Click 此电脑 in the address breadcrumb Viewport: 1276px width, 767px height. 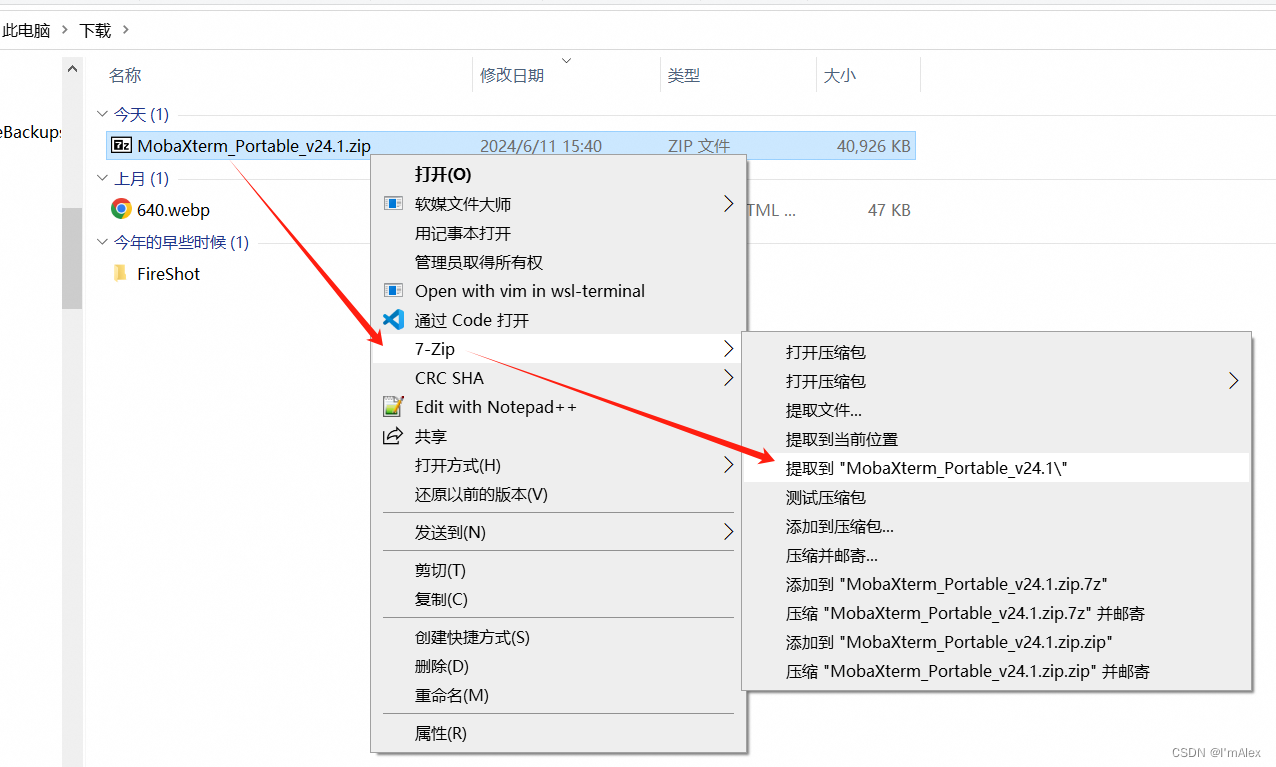point(26,30)
